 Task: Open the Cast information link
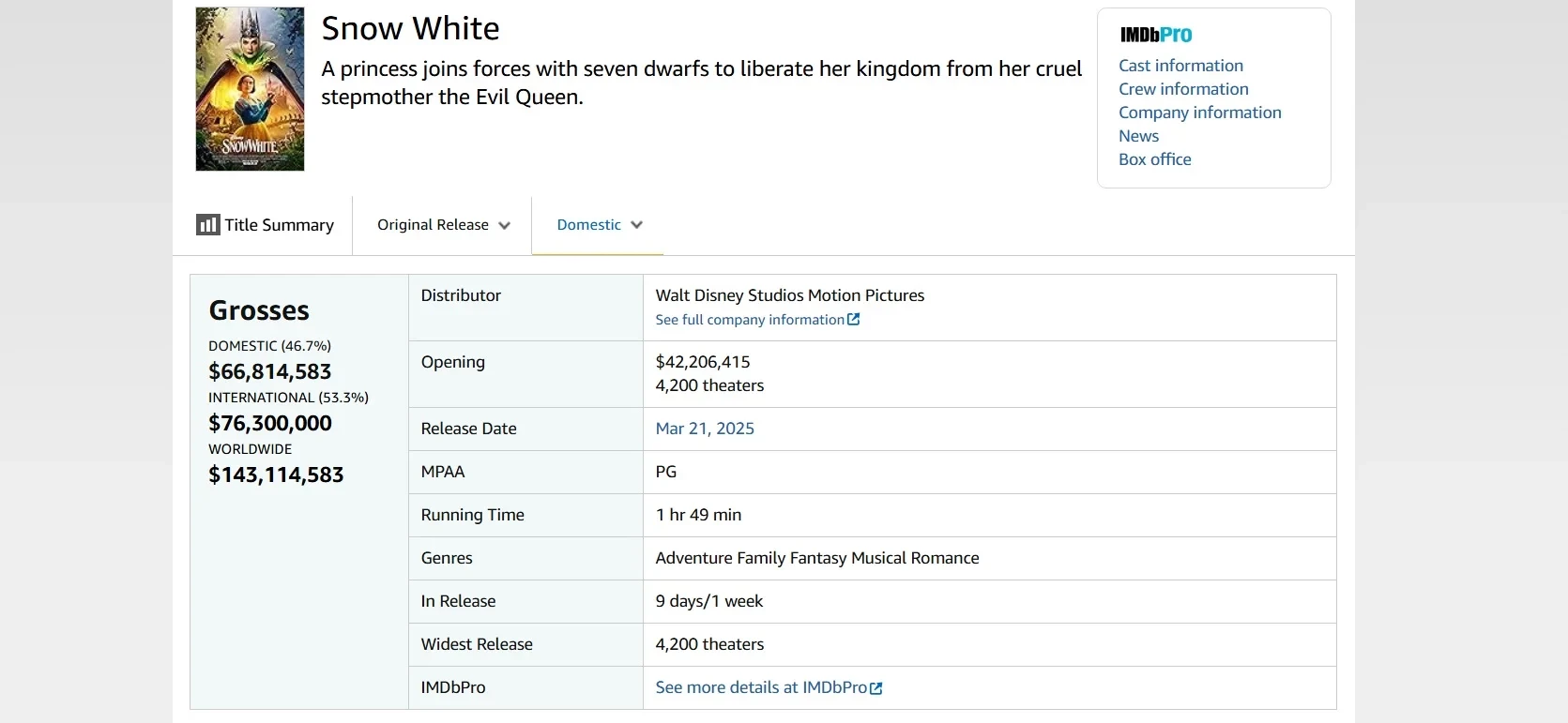(x=1180, y=66)
